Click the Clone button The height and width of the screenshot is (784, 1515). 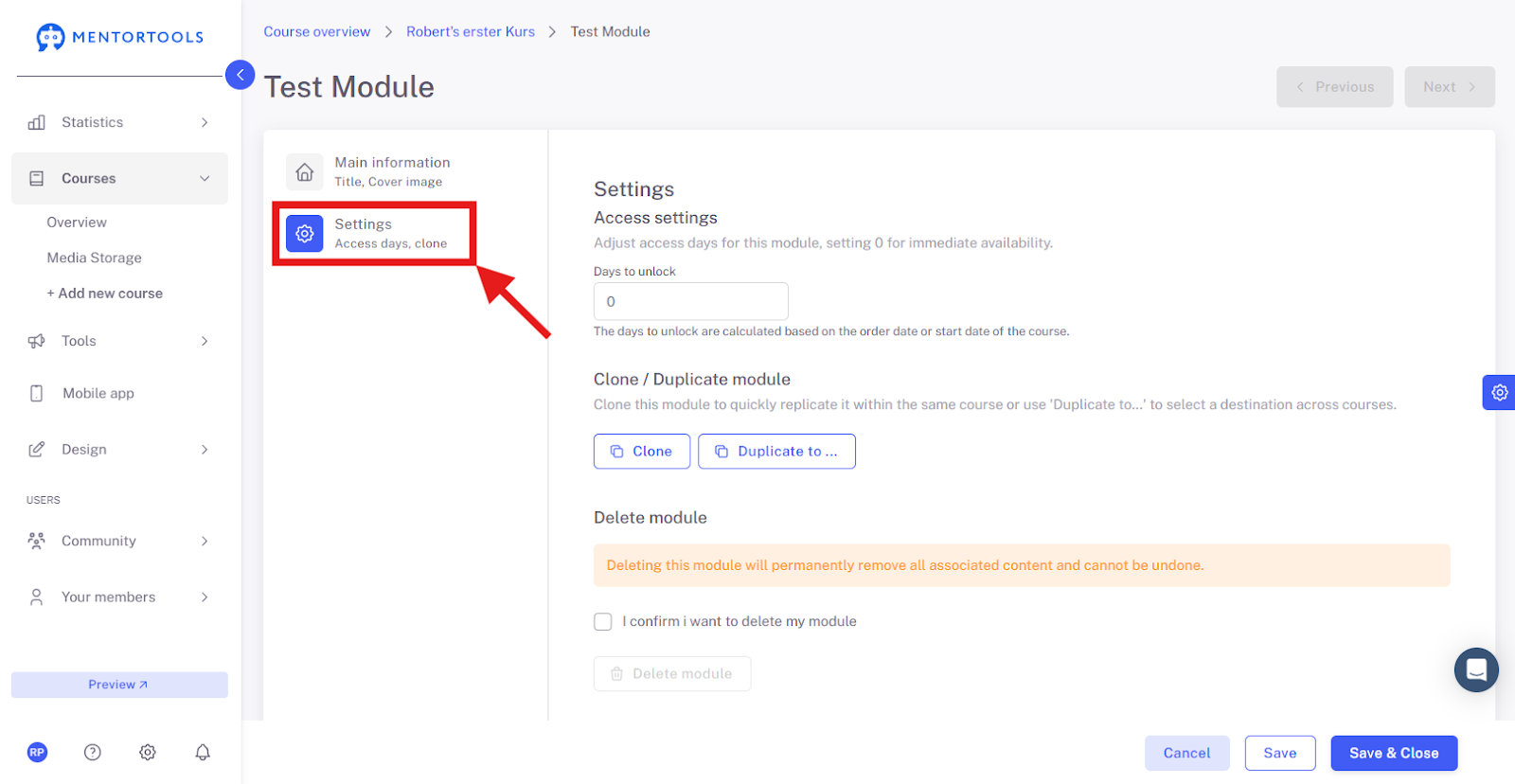click(642, 451)
